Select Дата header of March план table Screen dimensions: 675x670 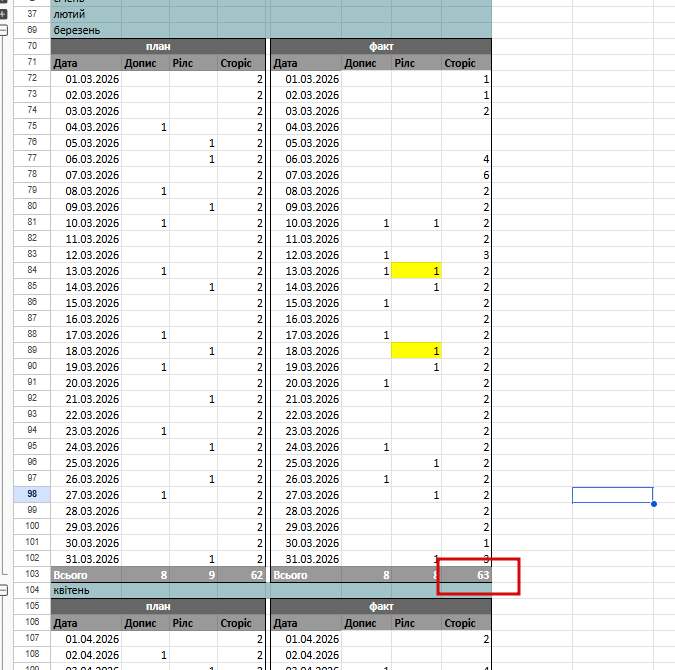click(86, 63)
